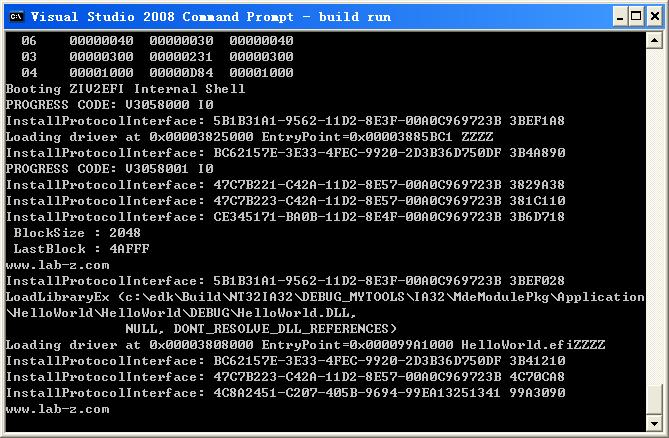Click the vertical scrollbar thumb

654,400
